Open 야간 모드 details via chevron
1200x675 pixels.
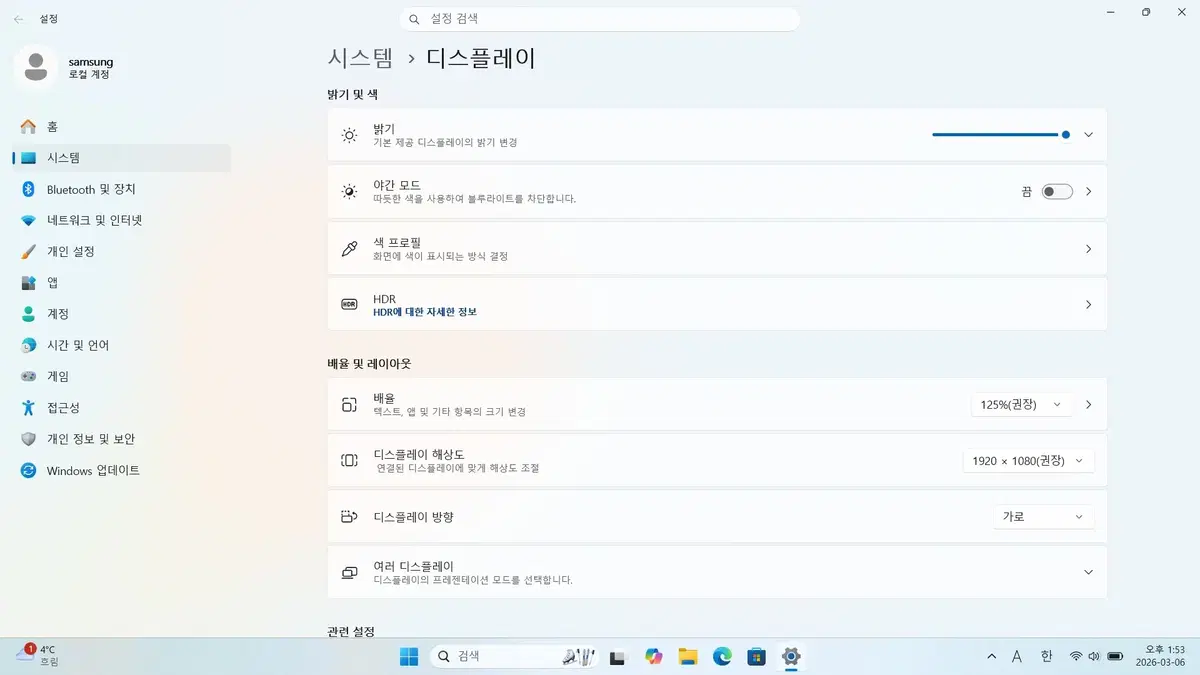(1089, 191)
